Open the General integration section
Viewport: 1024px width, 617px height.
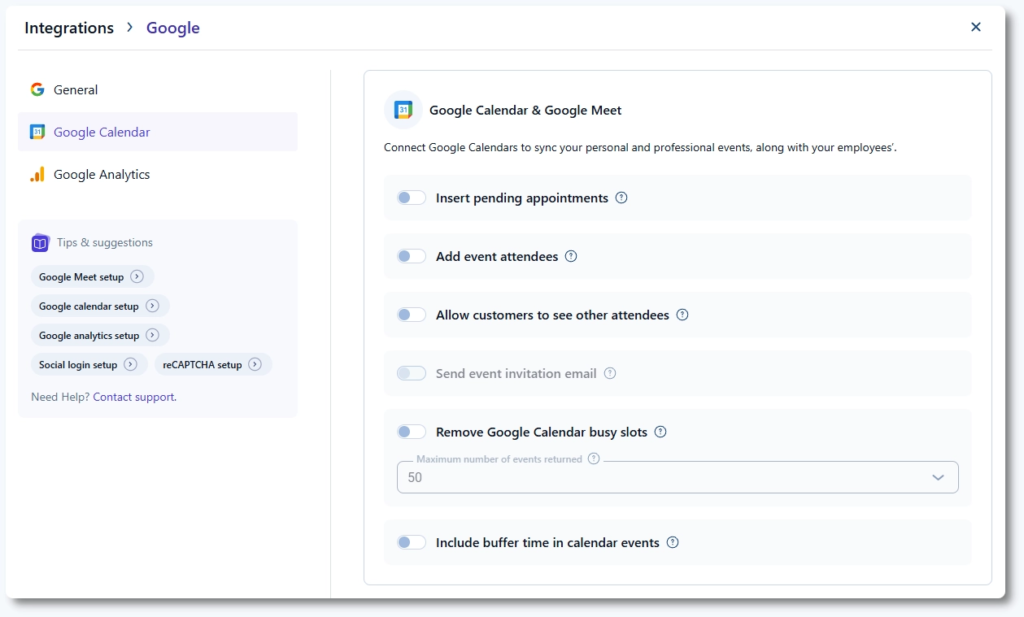[x=75, y=90]
